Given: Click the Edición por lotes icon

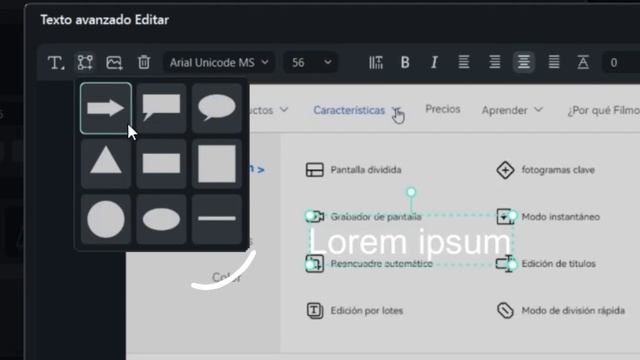Looking at the screenshot, I should pos(315,311).
